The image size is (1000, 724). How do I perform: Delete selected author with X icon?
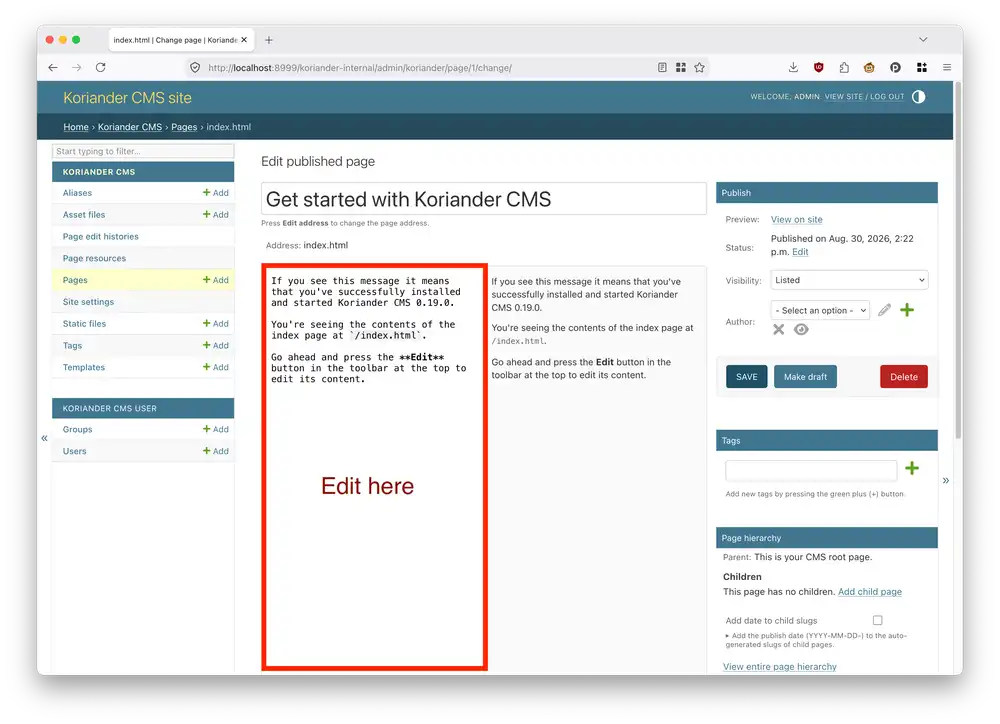[779, 330]
